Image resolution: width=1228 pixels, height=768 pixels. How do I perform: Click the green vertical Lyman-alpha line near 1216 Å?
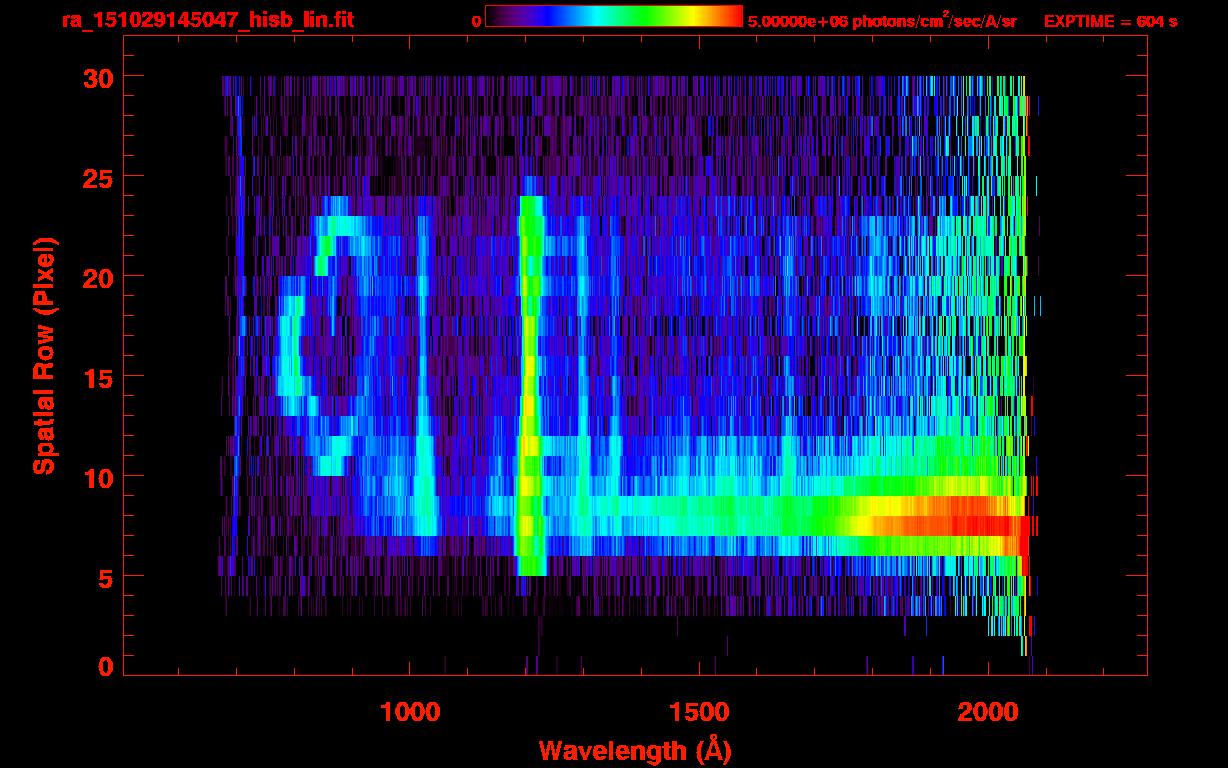(x=531, y=385)
